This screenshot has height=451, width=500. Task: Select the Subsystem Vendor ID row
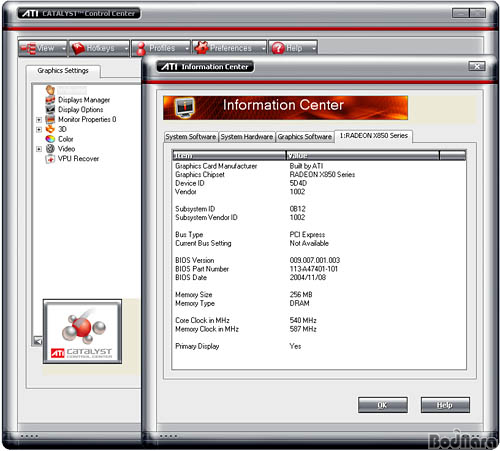pos(319,217)
